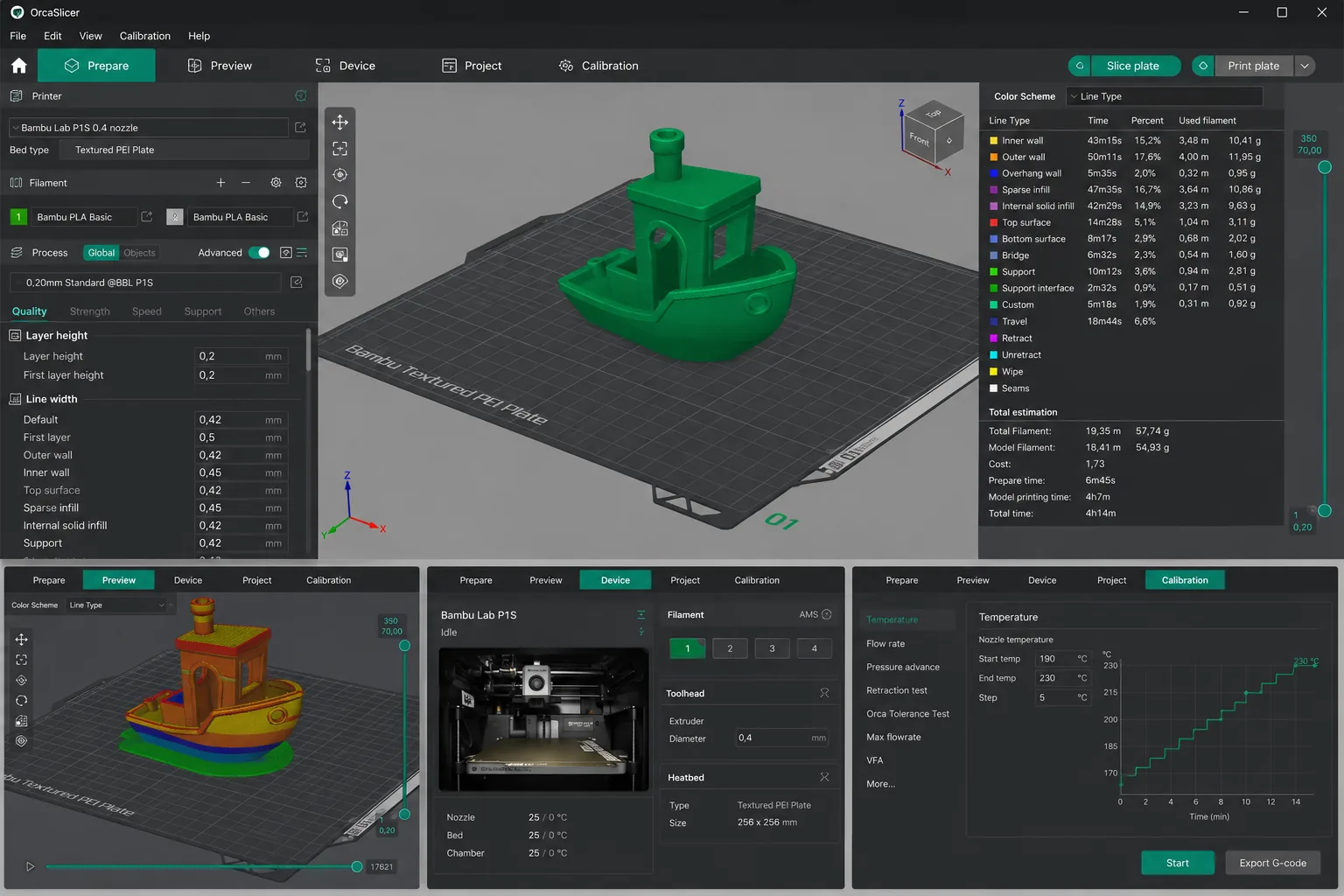Open the filament settings gear icon
Screen dimensions: 1344x896
coord(276,183)
